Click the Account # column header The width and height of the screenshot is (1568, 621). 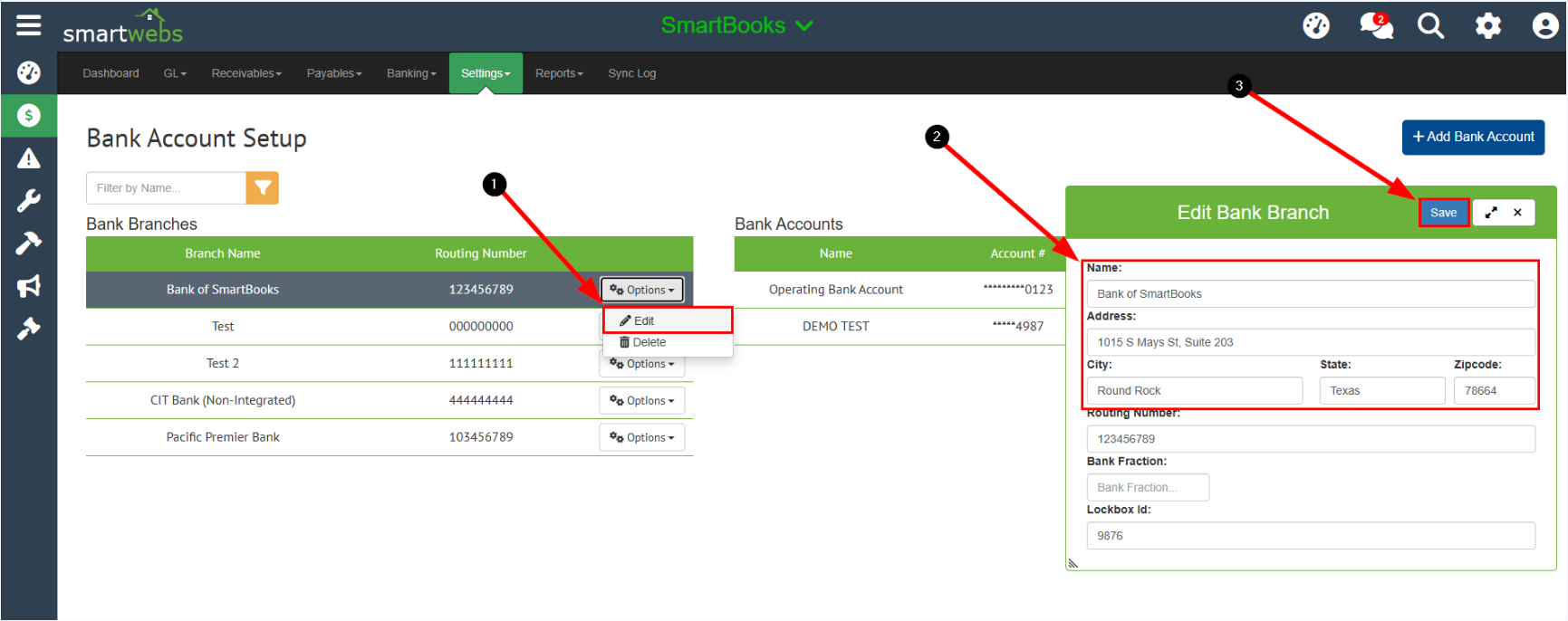point(1017,253)
